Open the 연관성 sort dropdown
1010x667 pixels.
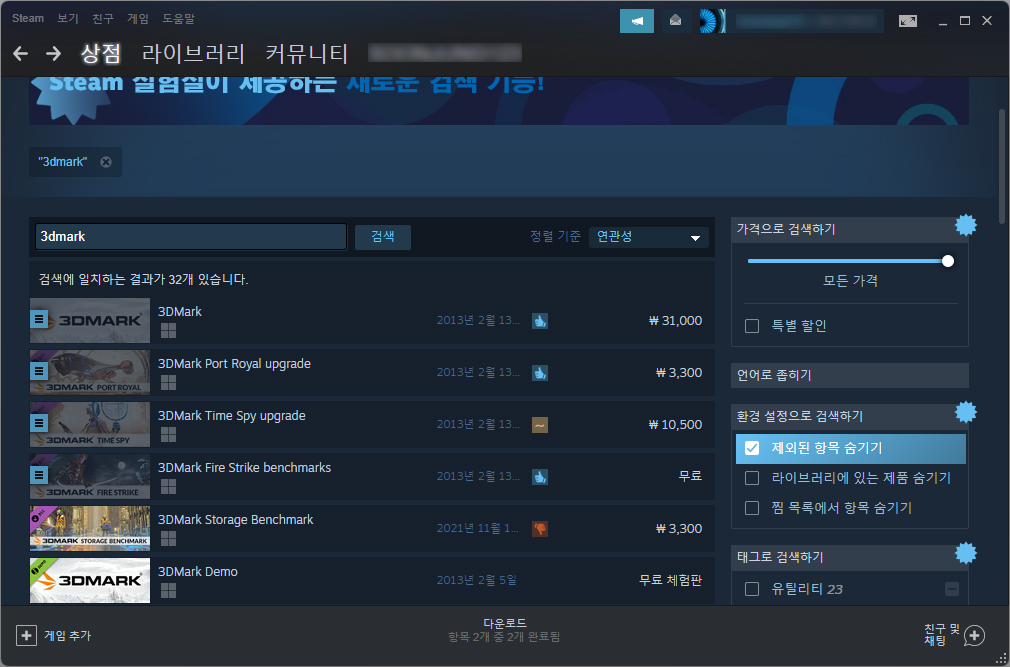649,237
